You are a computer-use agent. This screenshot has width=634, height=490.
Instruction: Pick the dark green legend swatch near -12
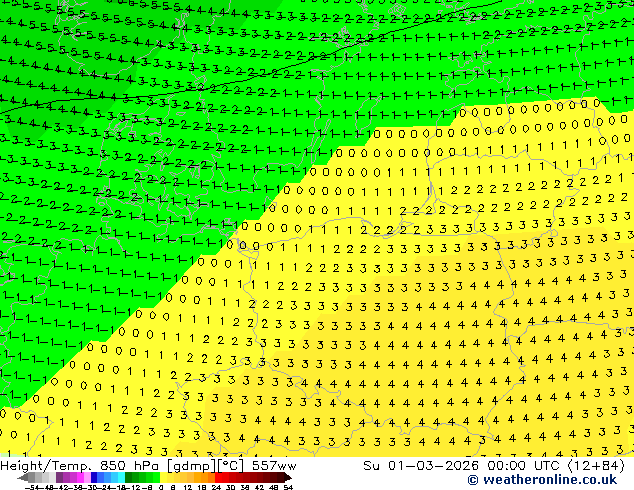point(129,478)
